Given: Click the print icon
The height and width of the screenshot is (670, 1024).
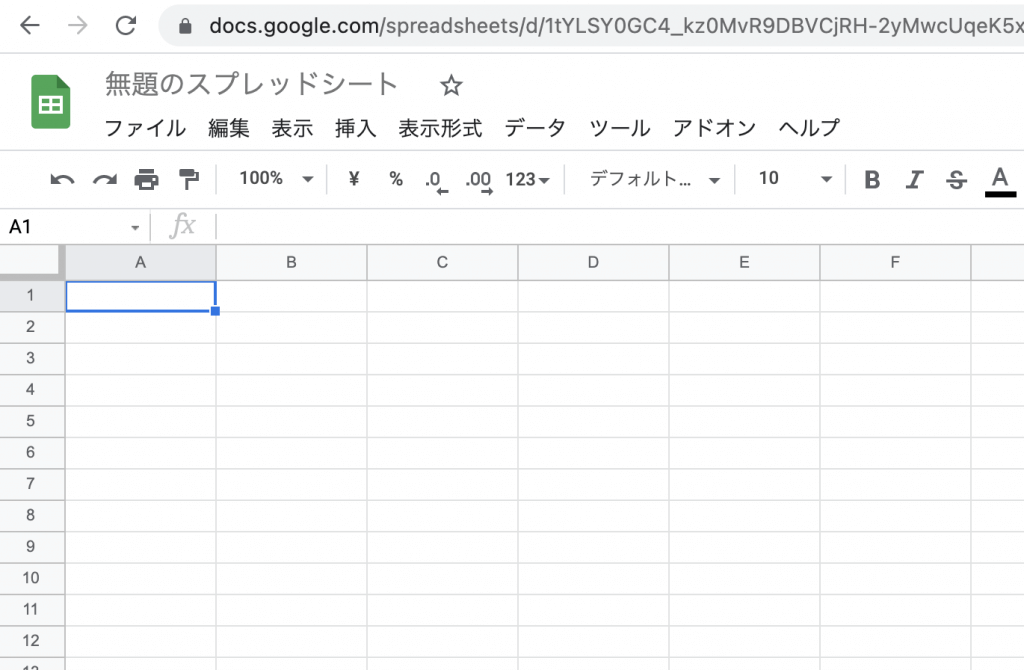Looking at the screenshot, I should 147,180.
